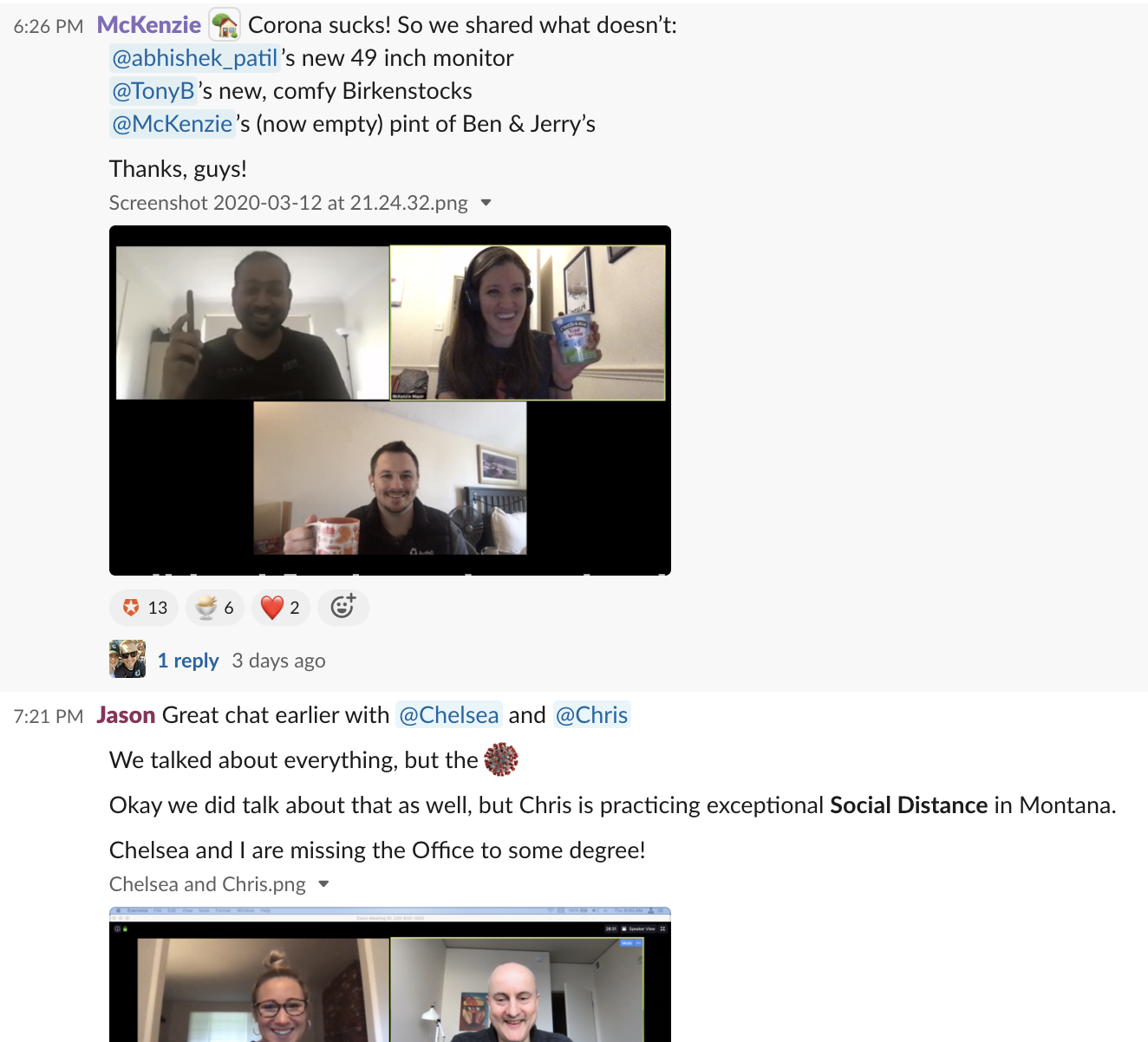Open the @Chelsea mention profile
The width and height of the screenshot is (1148, 1042).
pos(448,715)
